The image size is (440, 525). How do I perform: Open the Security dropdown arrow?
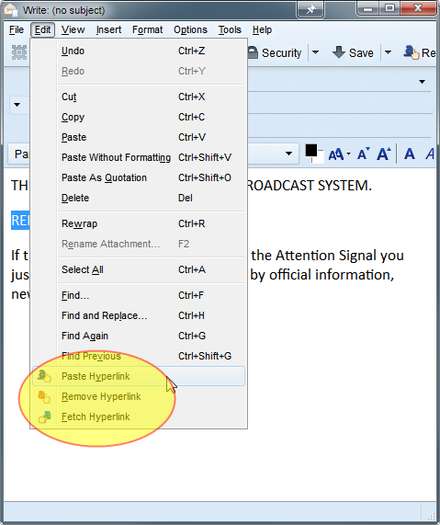[x=315, y=53]
